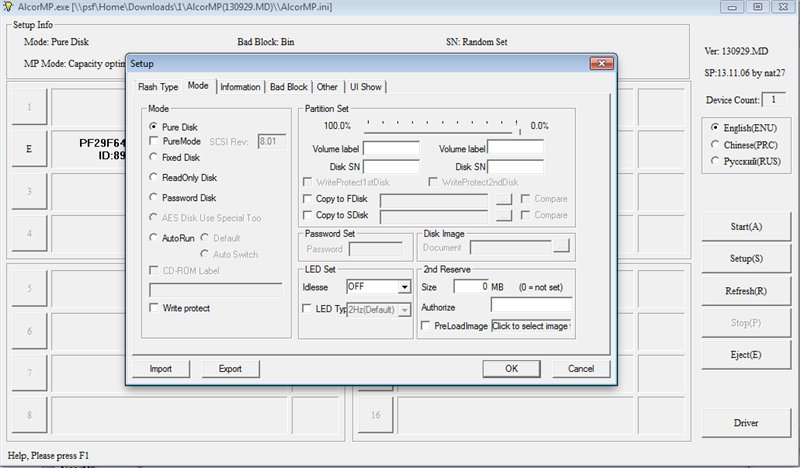This screenshot has height=468, width=800.
Task: Click the Import button
Action: click(x=161, y=368)
